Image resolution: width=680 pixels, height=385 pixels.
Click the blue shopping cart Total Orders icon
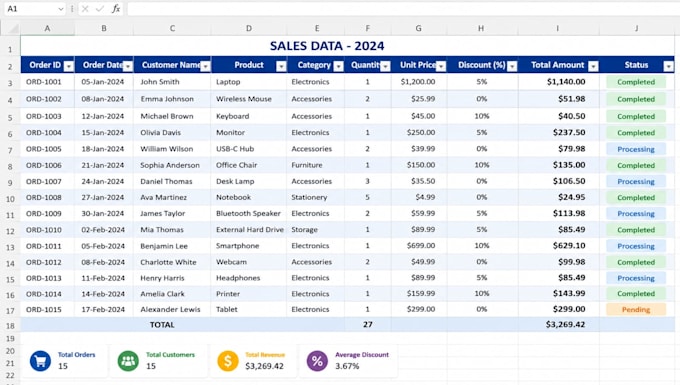pos(40,361)
